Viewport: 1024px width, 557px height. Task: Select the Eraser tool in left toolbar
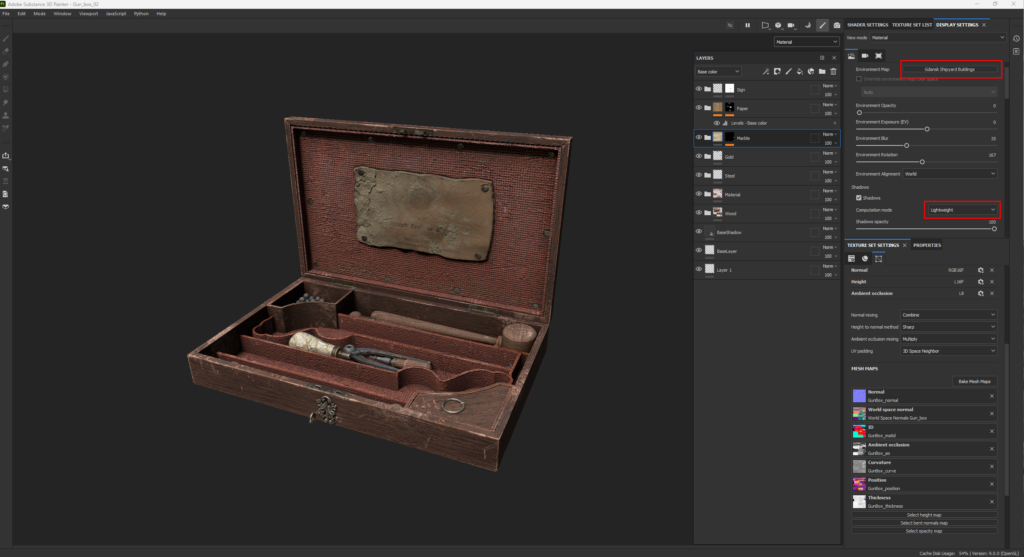click(7, 51)
